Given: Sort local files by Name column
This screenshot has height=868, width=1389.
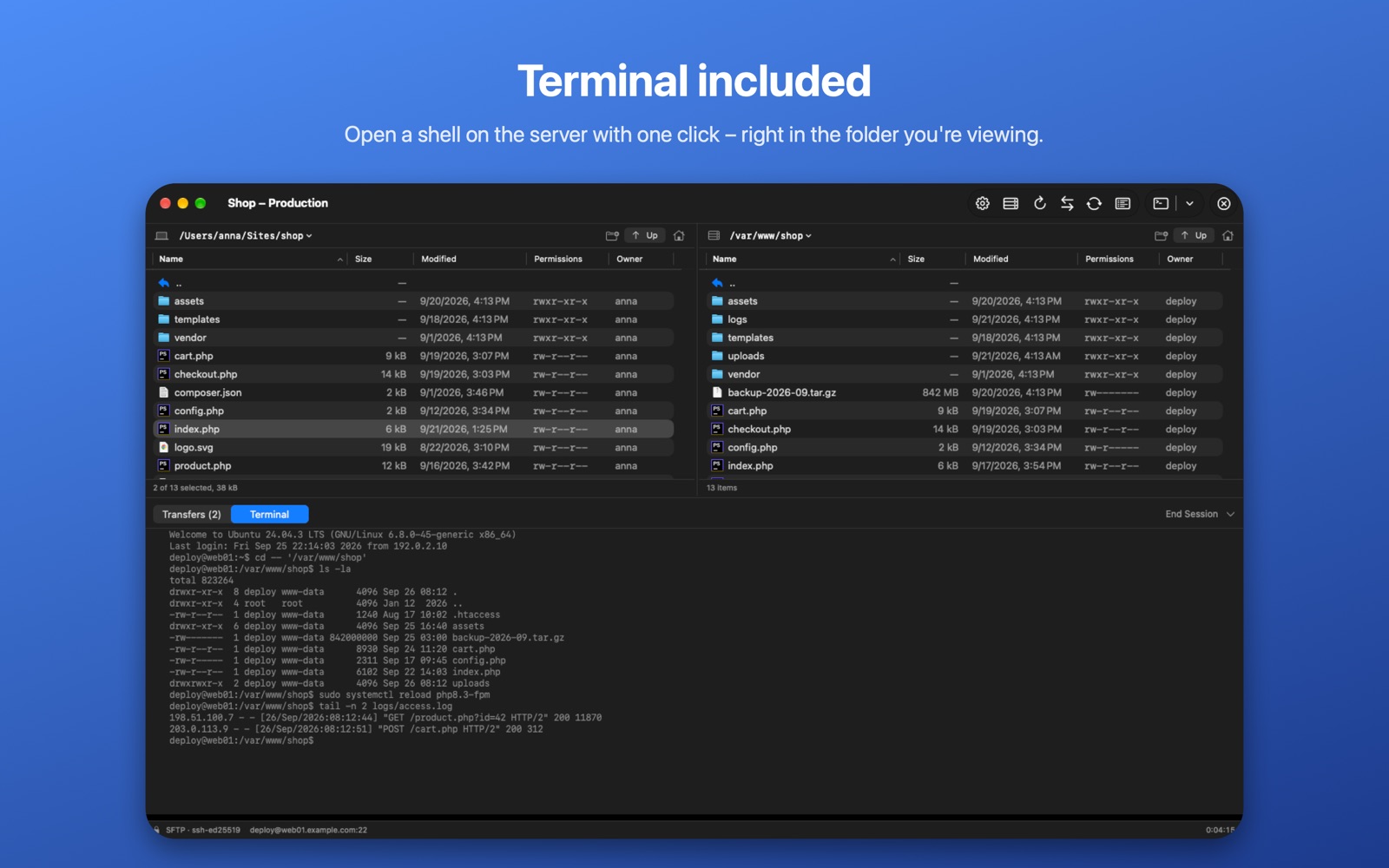Looking at the screenshot, I should [250, 259].
